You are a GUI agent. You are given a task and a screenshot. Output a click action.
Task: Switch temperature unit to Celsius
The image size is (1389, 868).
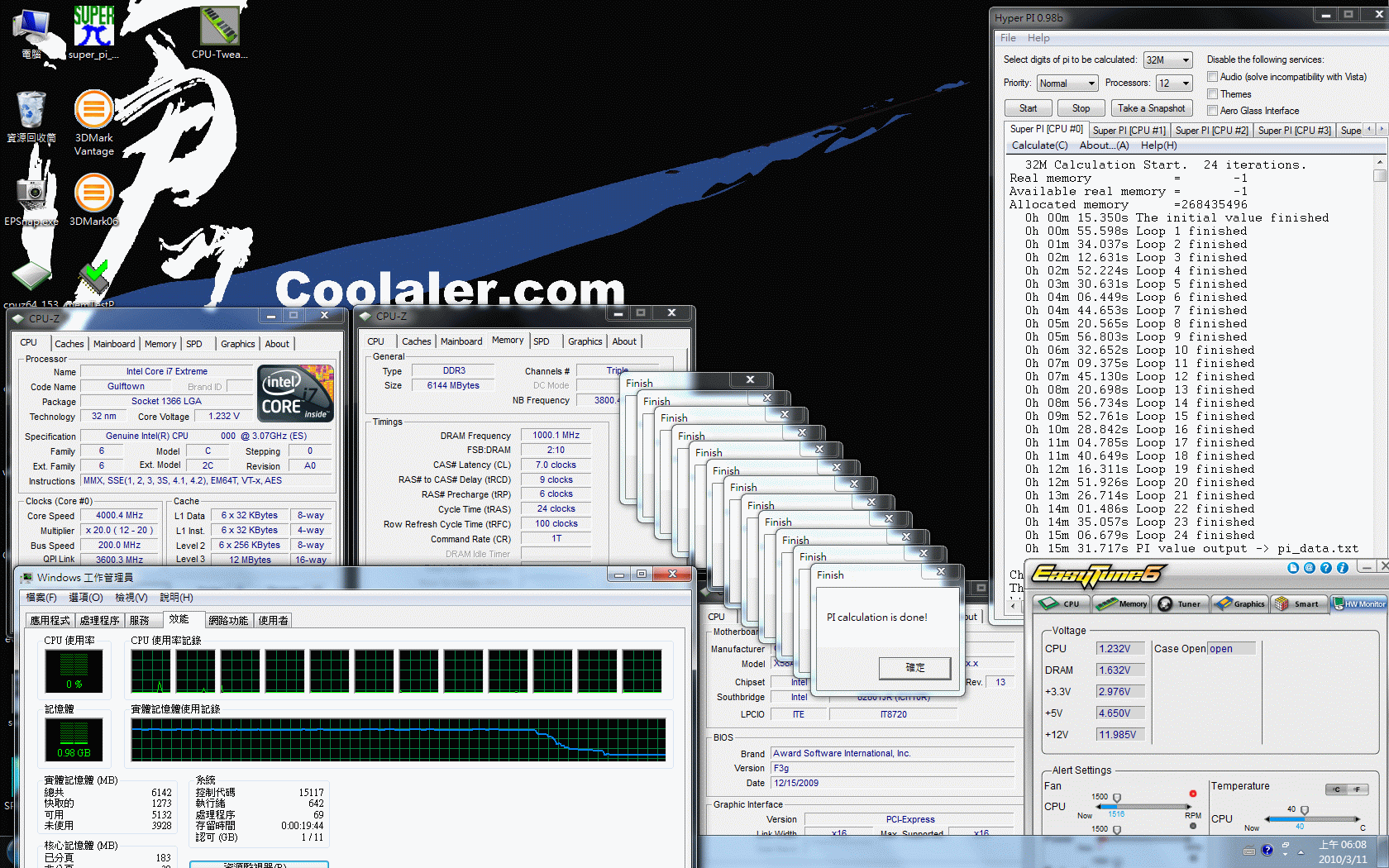pyautogui.click(x=1337, y=789)
